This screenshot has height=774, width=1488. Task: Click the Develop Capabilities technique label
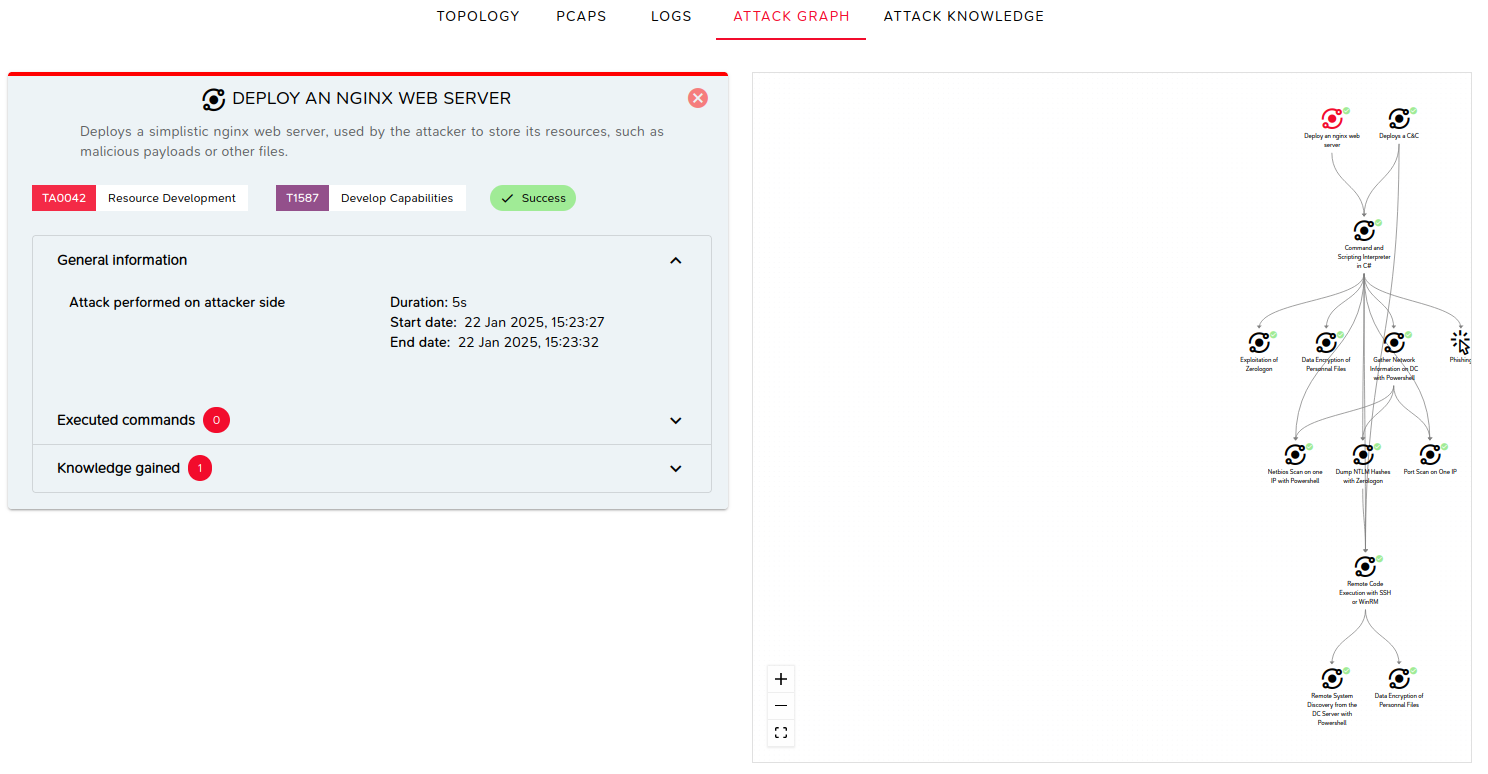click(397, 198)
